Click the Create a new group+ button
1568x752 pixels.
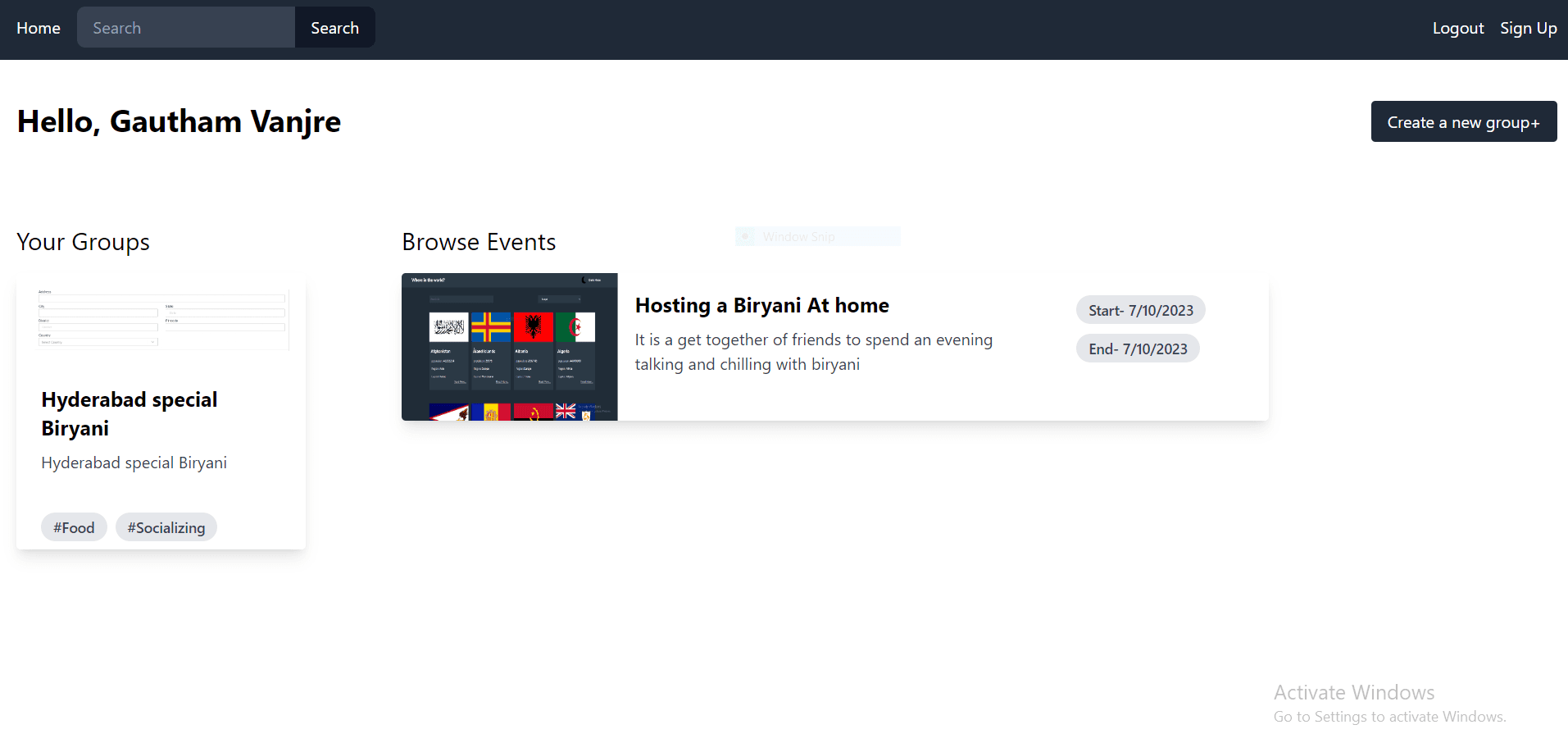(x=1463, y=121)
